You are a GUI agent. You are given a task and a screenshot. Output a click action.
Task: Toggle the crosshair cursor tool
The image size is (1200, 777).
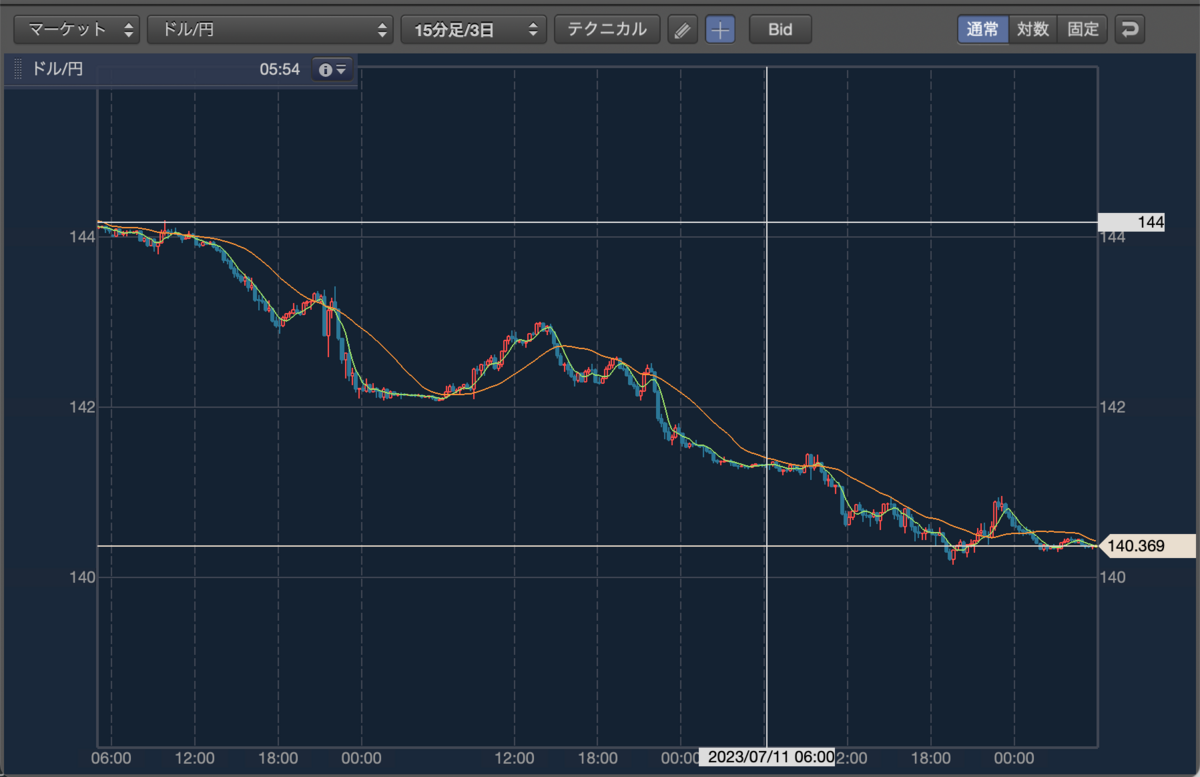click(x=720, y=29)
